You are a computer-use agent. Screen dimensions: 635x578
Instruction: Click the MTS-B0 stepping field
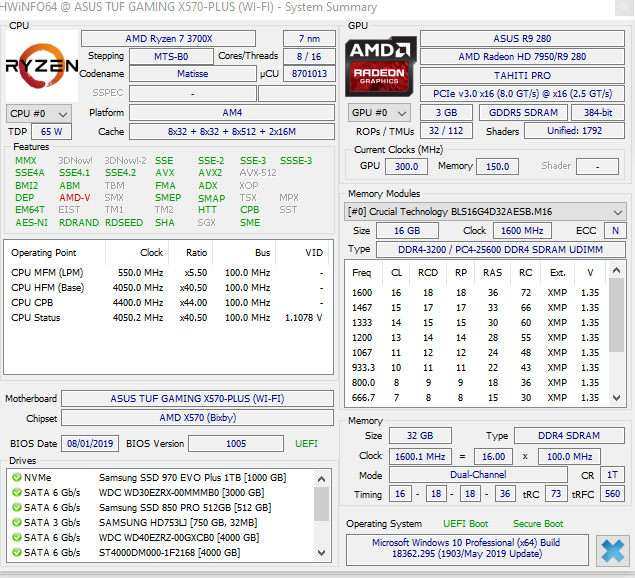pyautogui.click(x=171, y=56)
